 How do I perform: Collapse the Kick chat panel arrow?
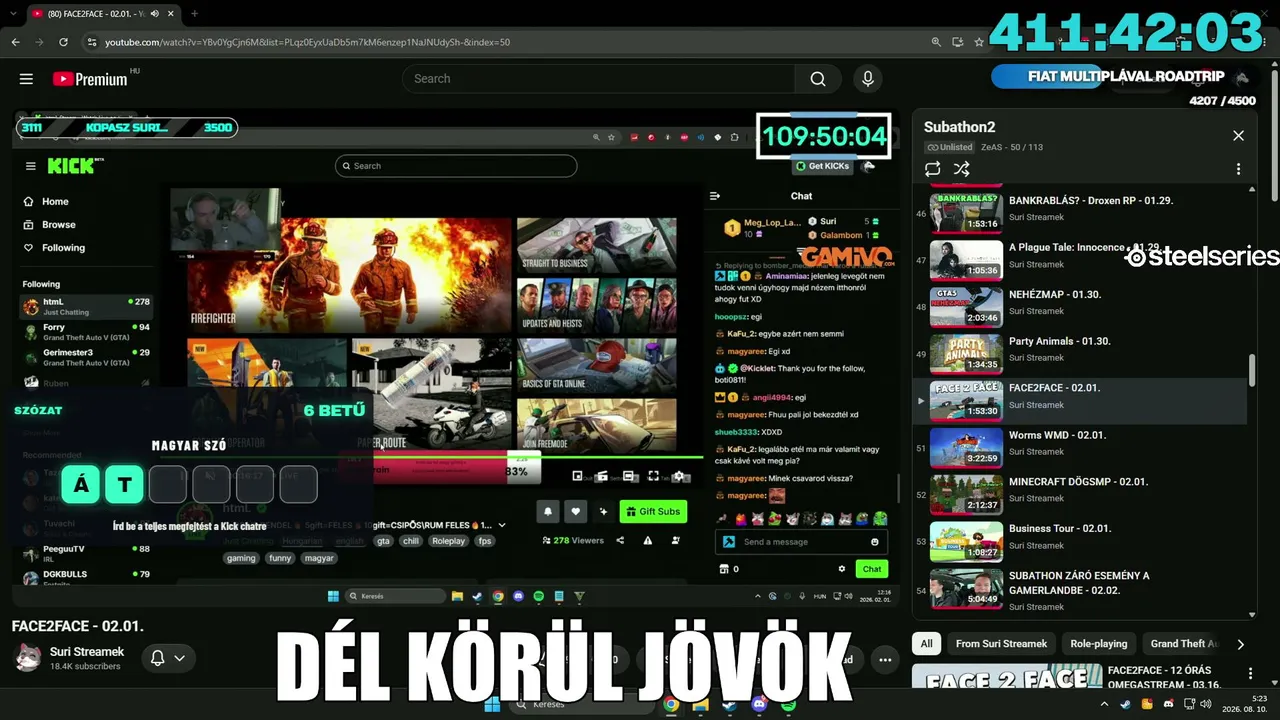[x=714, y=196]
